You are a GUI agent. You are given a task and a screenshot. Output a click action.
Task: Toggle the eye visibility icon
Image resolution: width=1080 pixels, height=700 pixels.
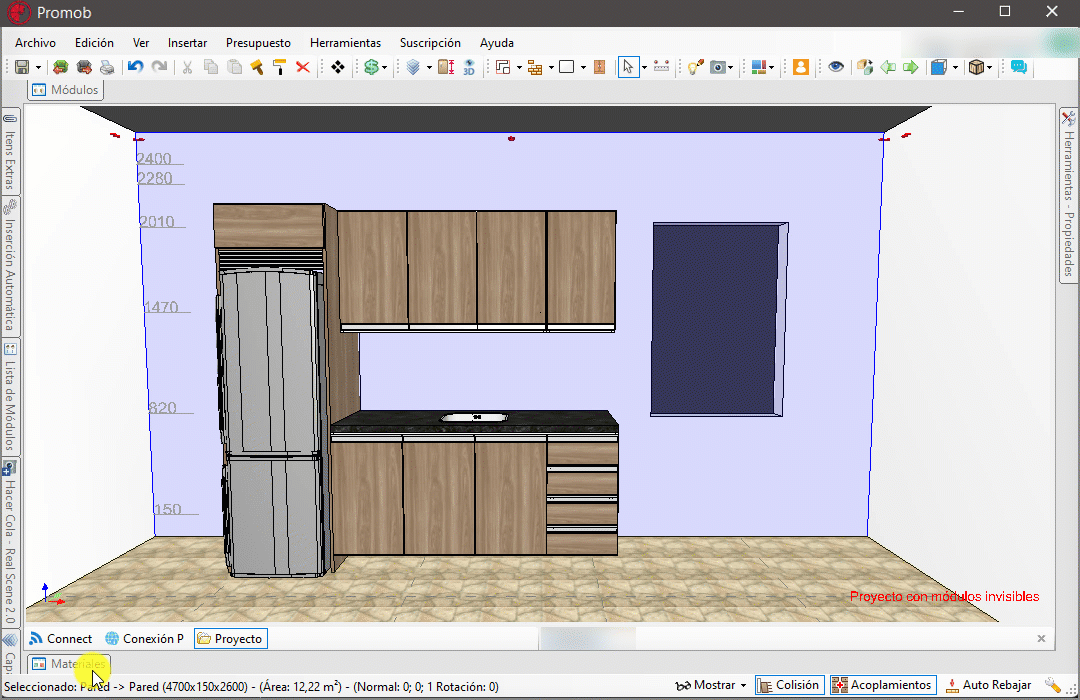point(836,67)
